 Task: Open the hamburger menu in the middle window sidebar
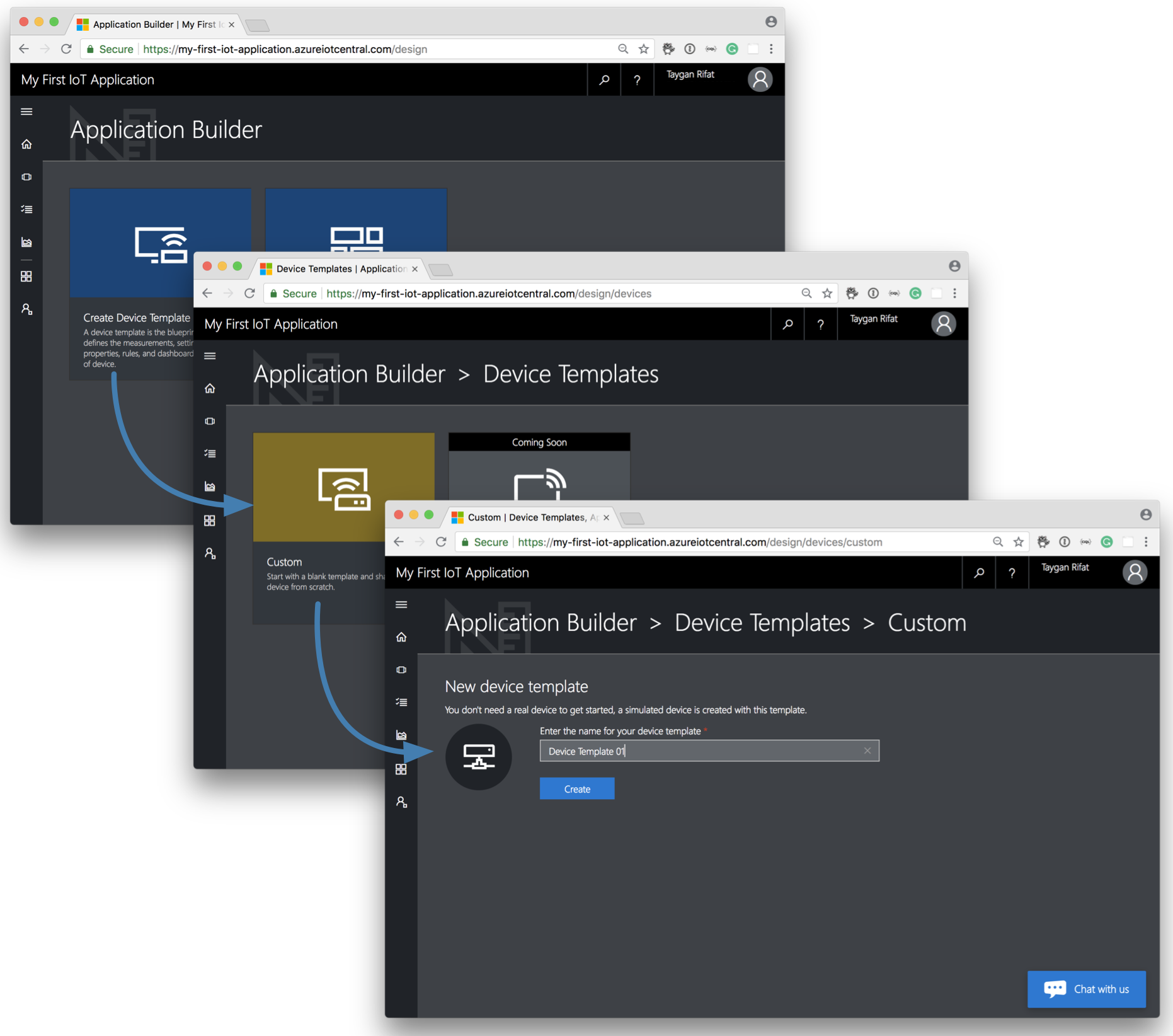coord(210,355)
